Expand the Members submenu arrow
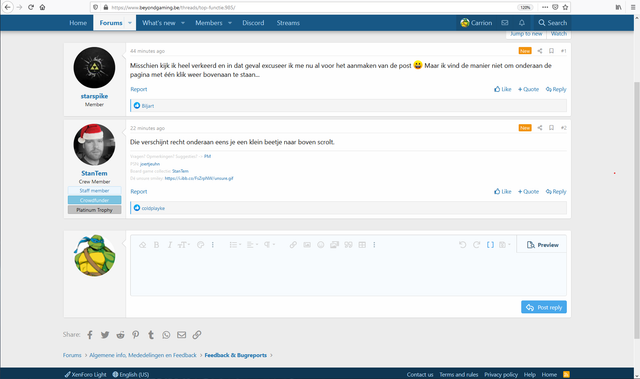Screen dimensions: 640x379 pyautogui.click(x=230, y=23)
